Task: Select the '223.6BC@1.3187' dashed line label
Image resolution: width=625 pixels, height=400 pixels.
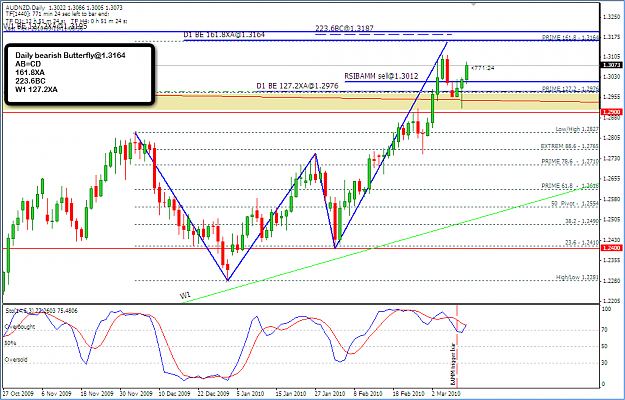Action: [x=344, y=28]
